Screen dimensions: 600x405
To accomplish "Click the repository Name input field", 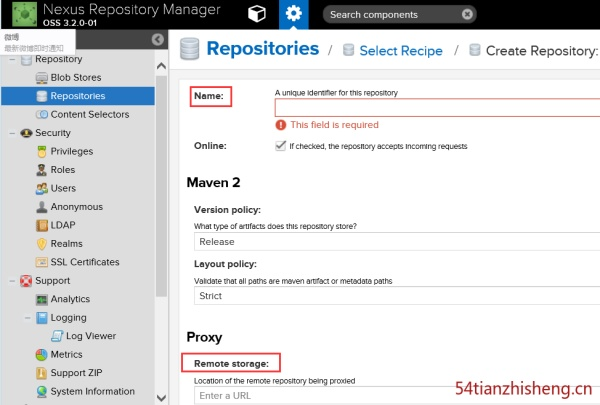I will pyautogui.click(x=437, y=108).
